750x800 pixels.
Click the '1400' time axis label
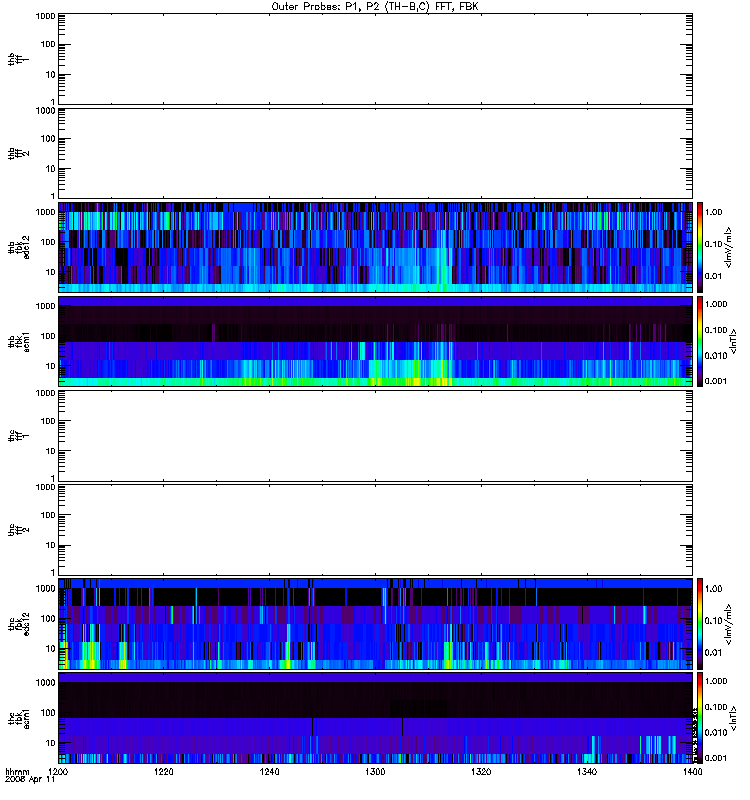(x=692, y=772)
